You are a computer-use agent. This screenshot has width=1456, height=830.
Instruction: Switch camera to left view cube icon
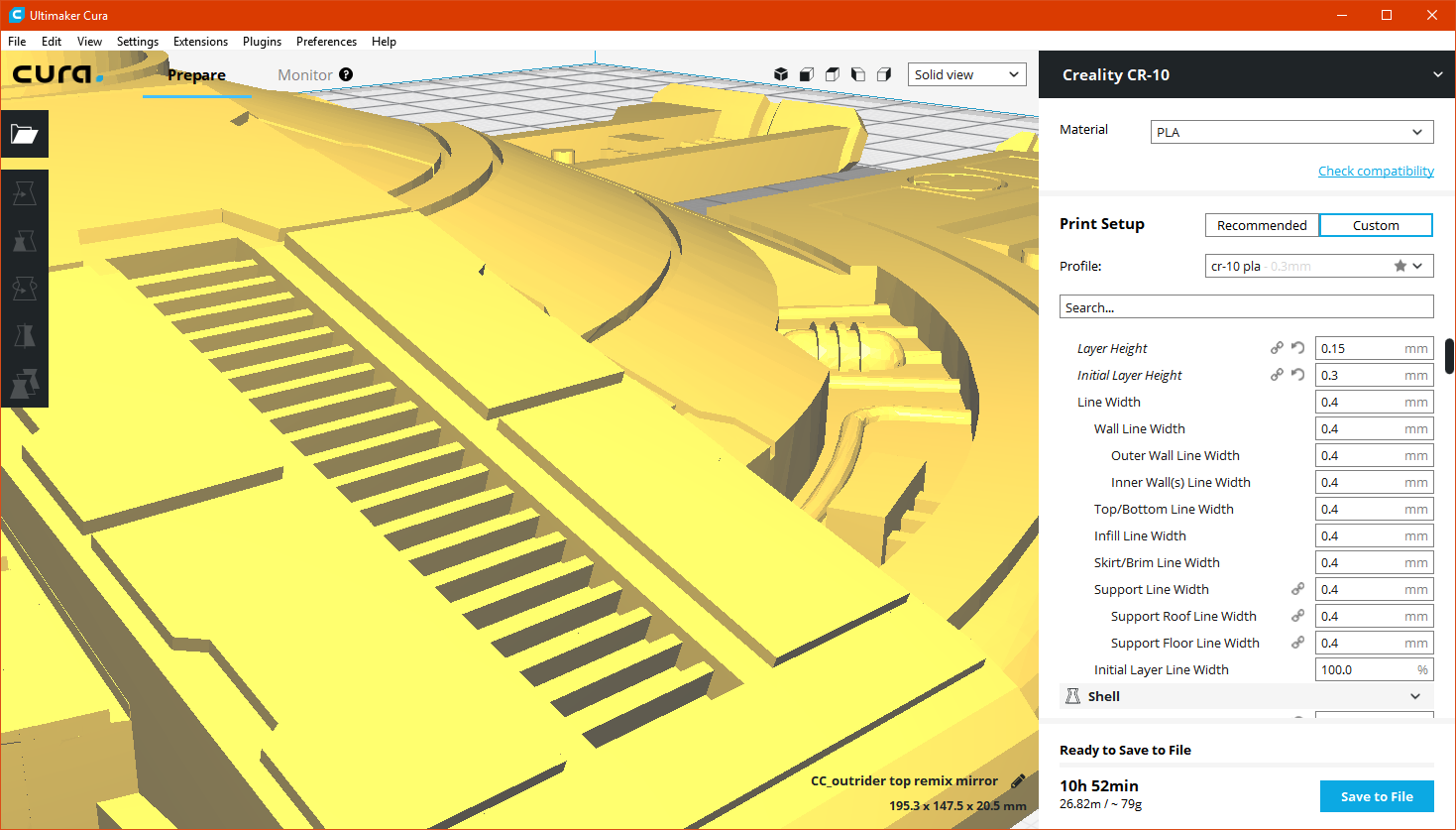858,74
